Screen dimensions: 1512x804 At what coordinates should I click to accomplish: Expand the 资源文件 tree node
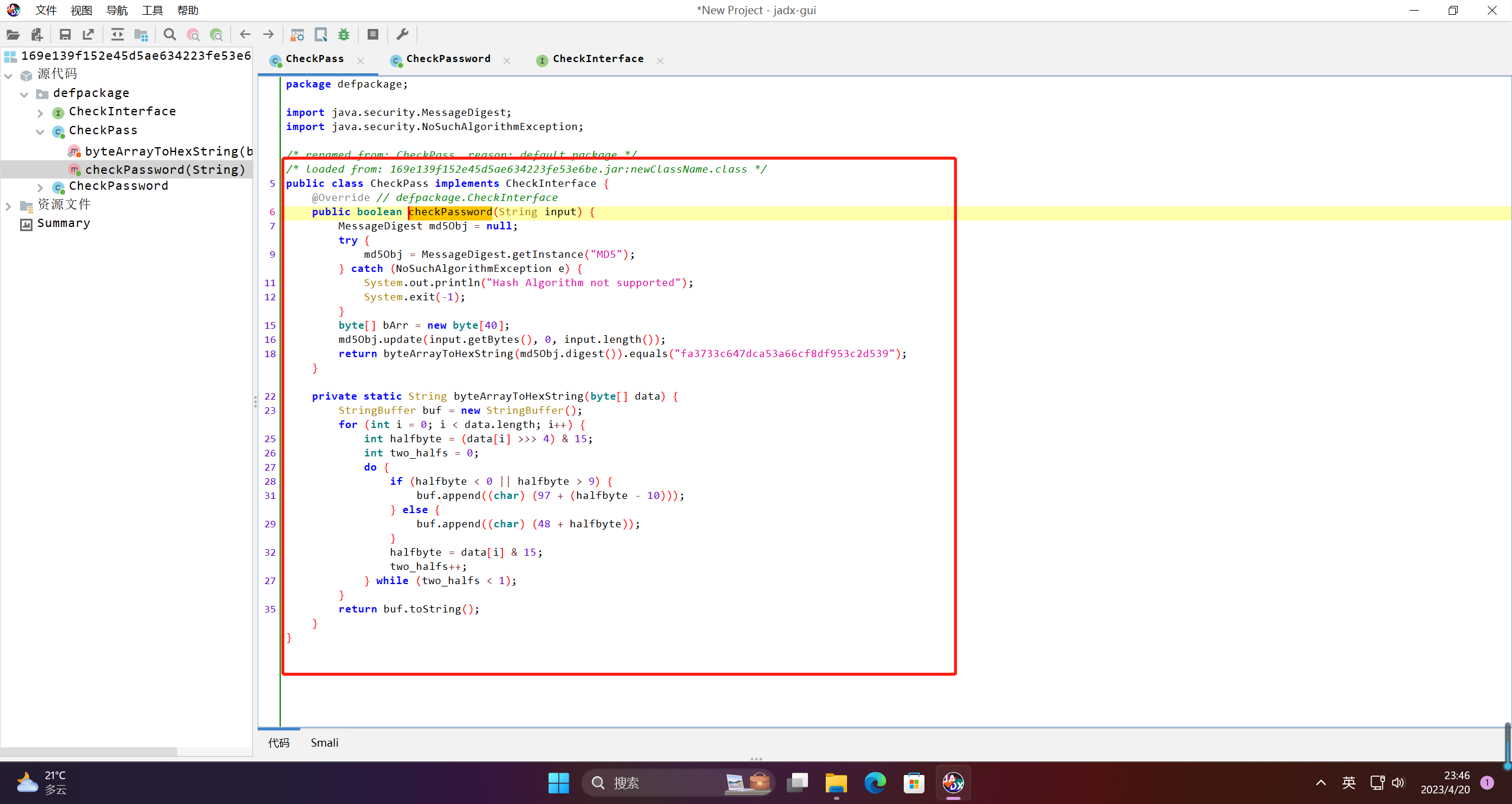coord(8,206)
